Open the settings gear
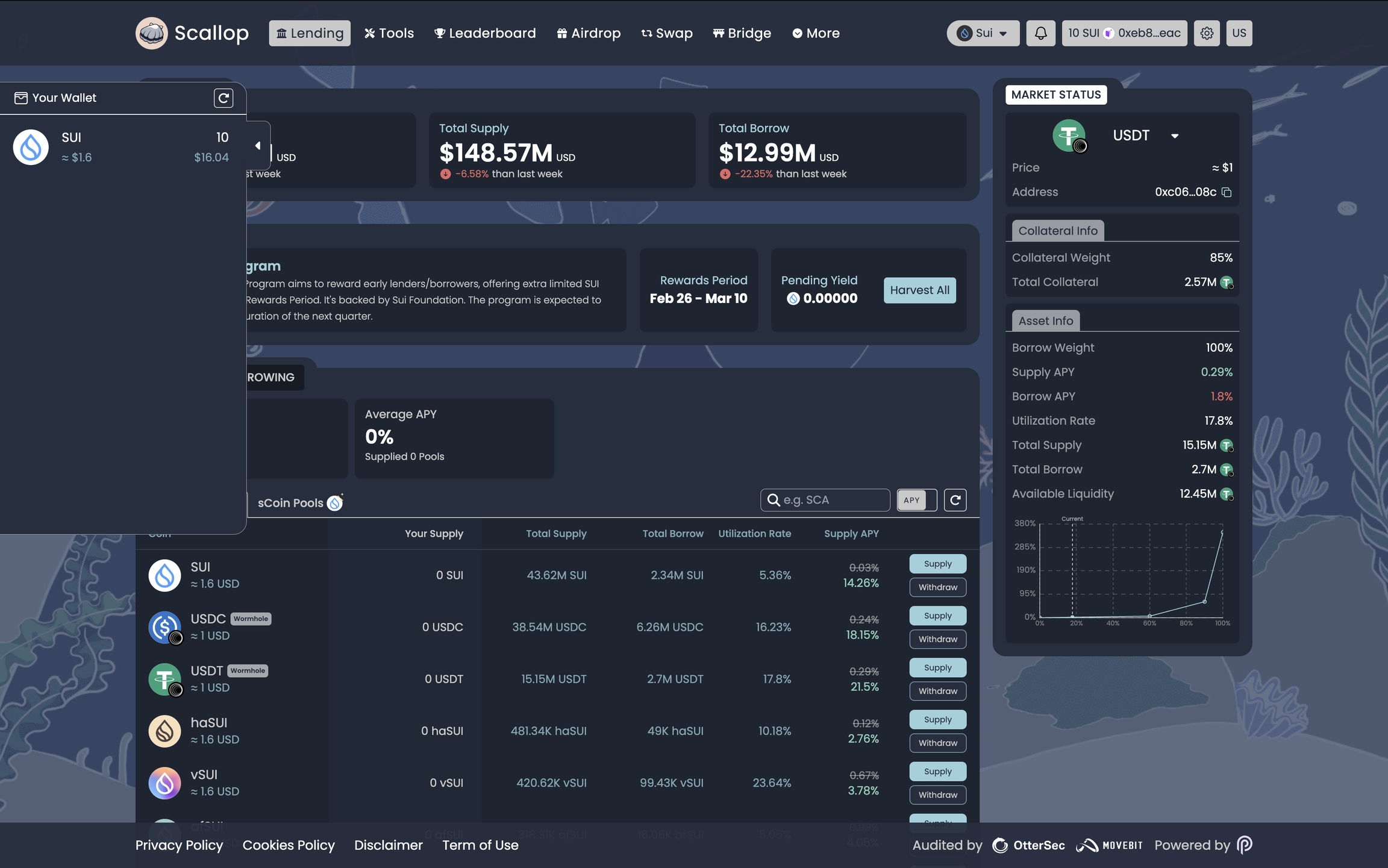The image size is (1388, 868). pyautogui.click(x=1207, y=33)
